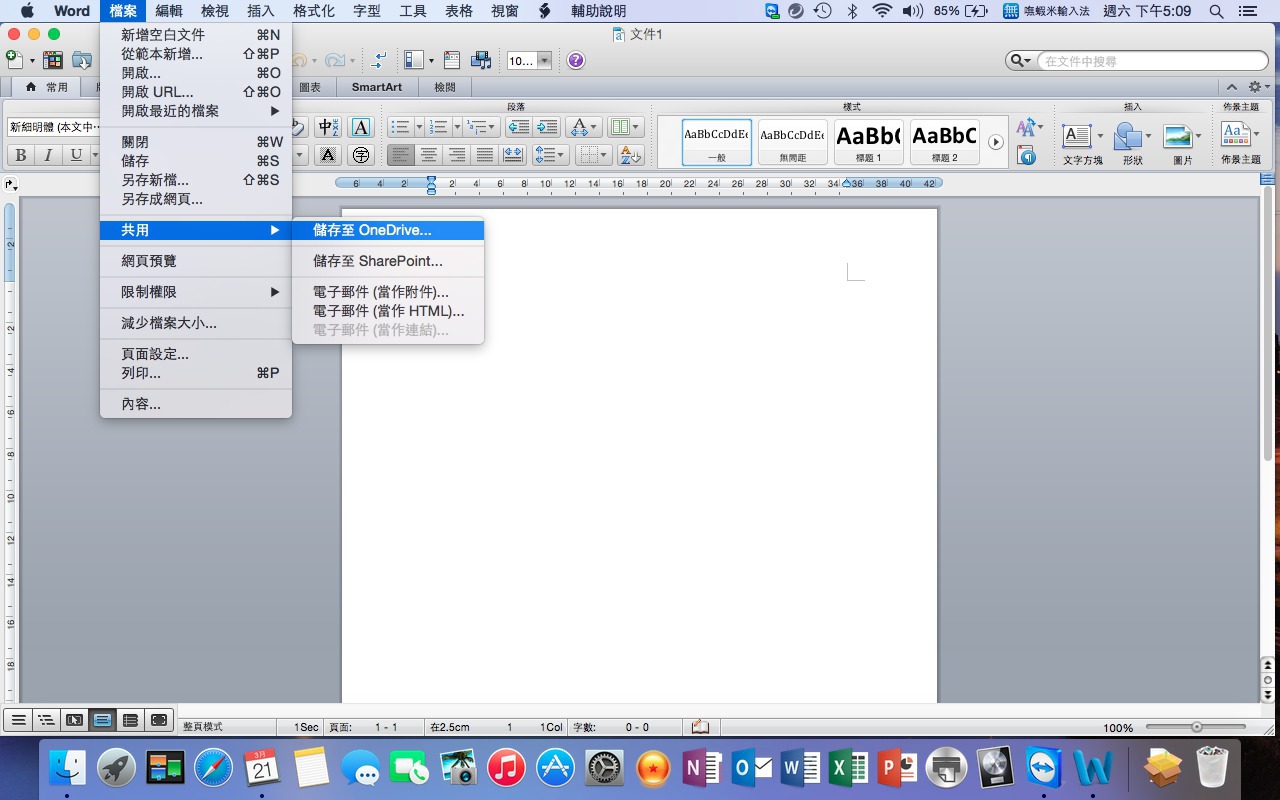Click the manage styles pilcrow icon
This screenshot has width=1280, height=800.
(x=1026, y=155)
